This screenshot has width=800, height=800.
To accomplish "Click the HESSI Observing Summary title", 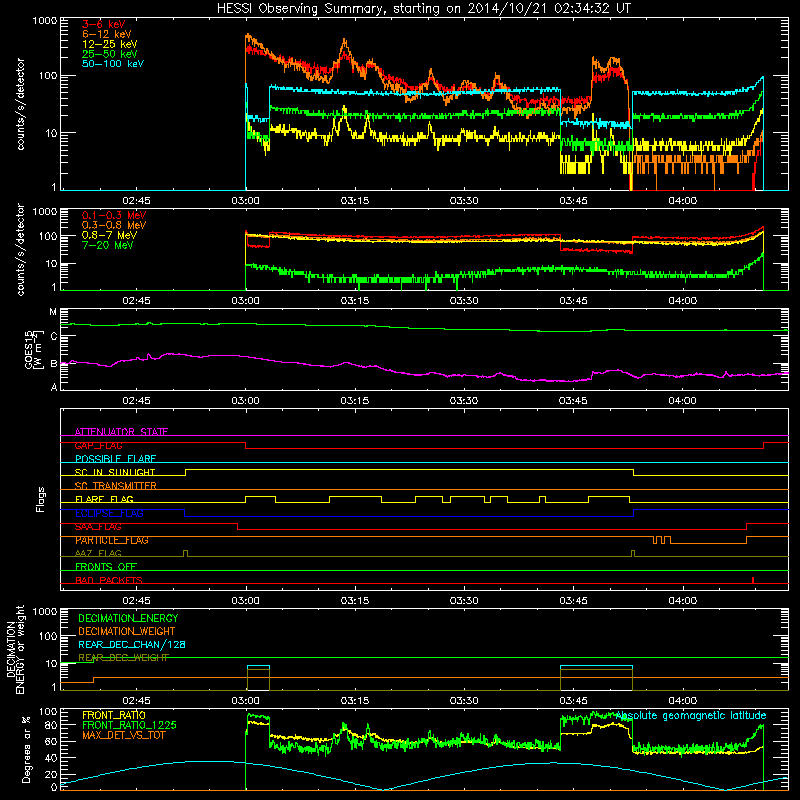I will 423,8.
